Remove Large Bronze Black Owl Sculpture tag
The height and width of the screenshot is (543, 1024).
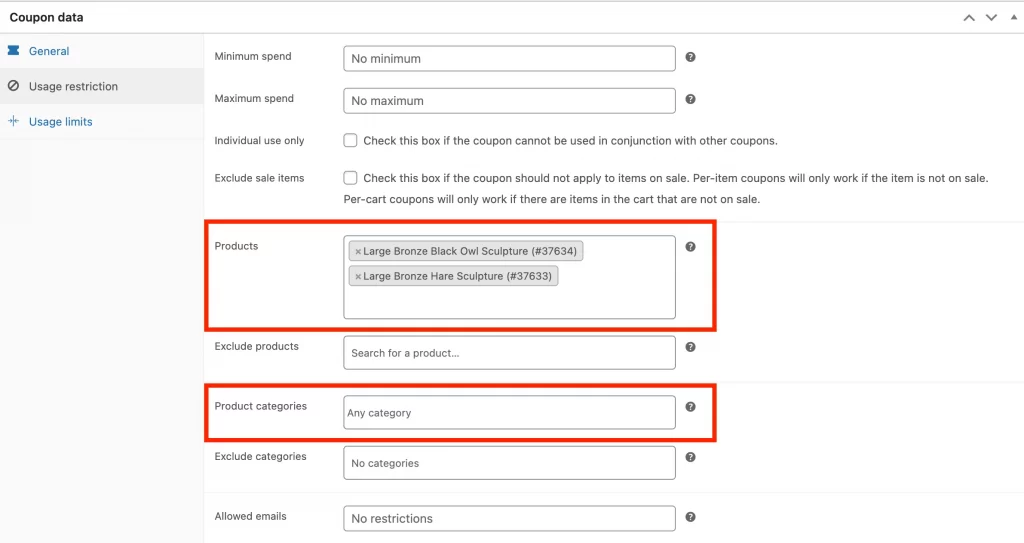tap(358, 252)
